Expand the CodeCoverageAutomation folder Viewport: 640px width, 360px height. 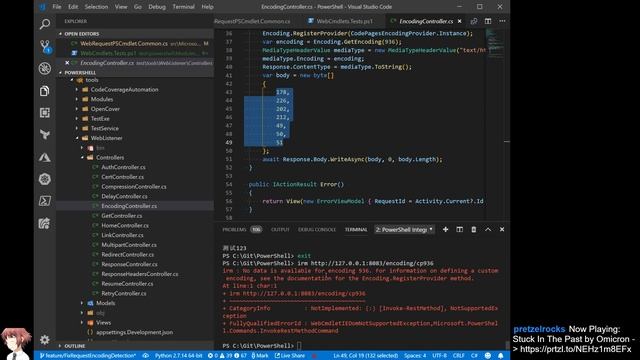click(x=124, y=89)
